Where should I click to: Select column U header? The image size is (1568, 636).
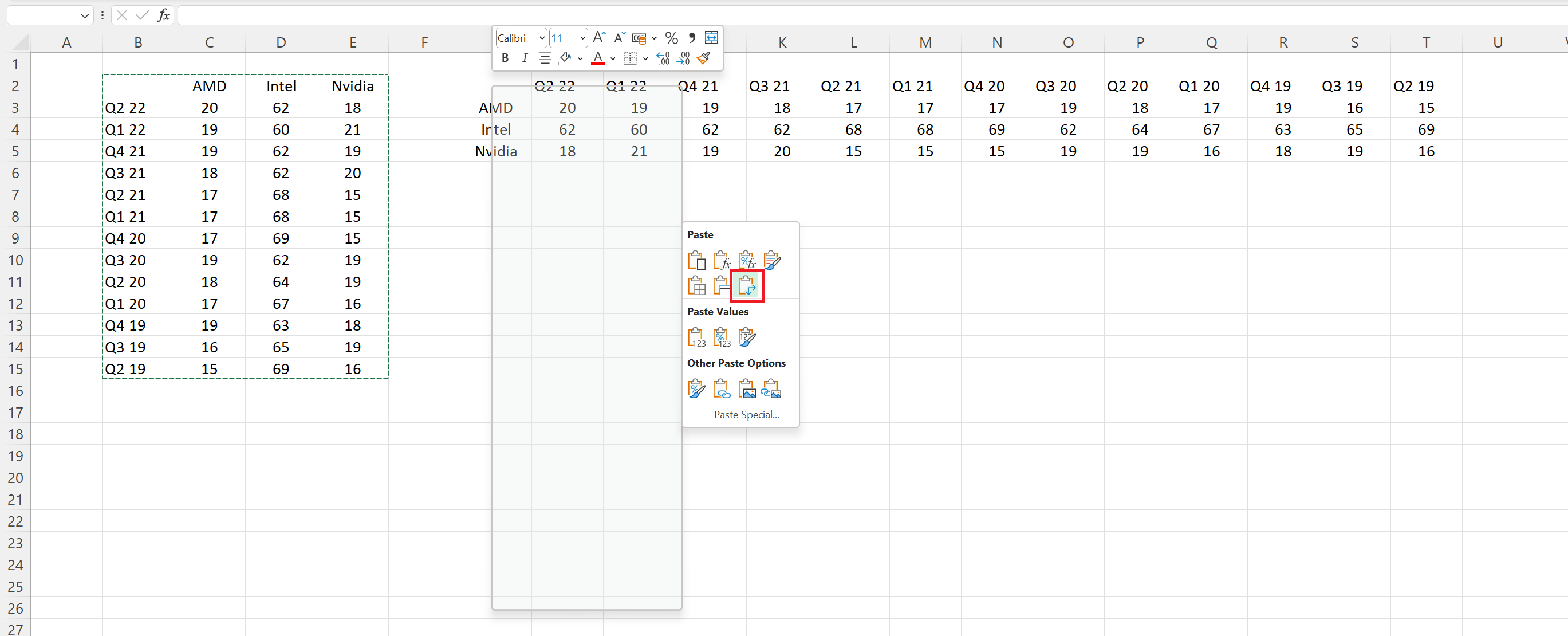pos(1498,42)
